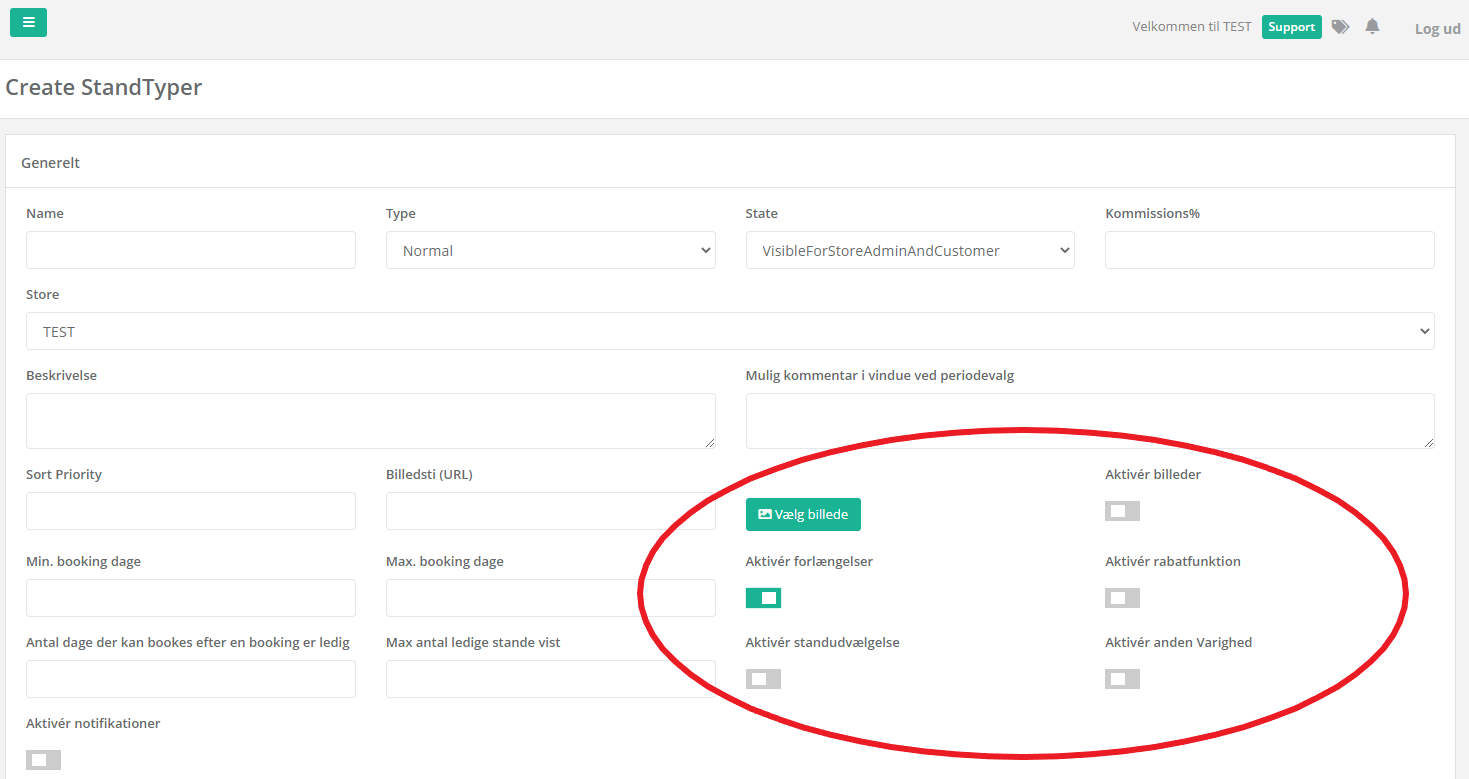Click Log ud link
The height and width of the screenshot is (779, 1469).
click(x=1437, y=29)
